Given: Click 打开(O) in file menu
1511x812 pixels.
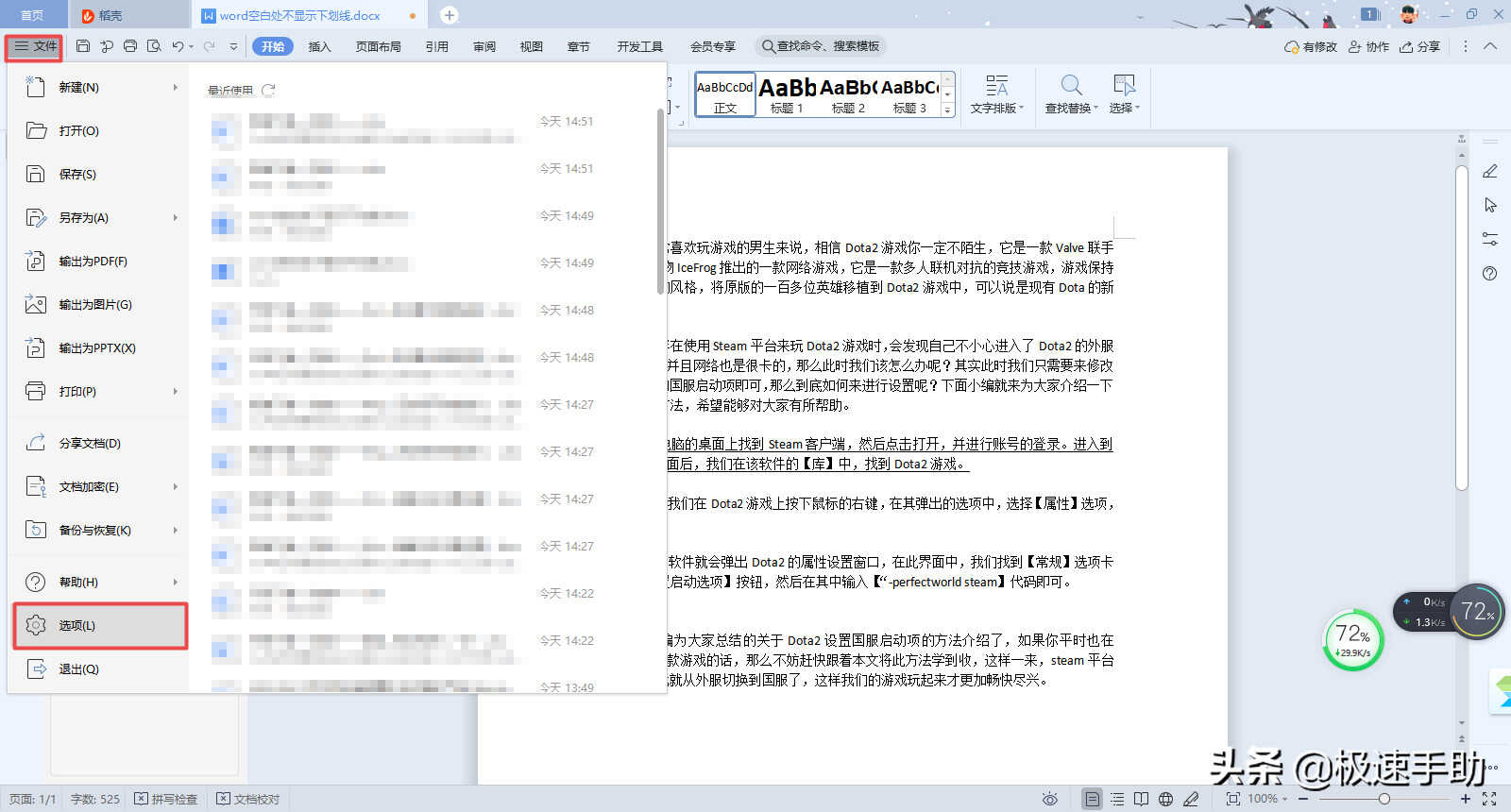Looking at the screenshot, I should click(x=100, y=130).
